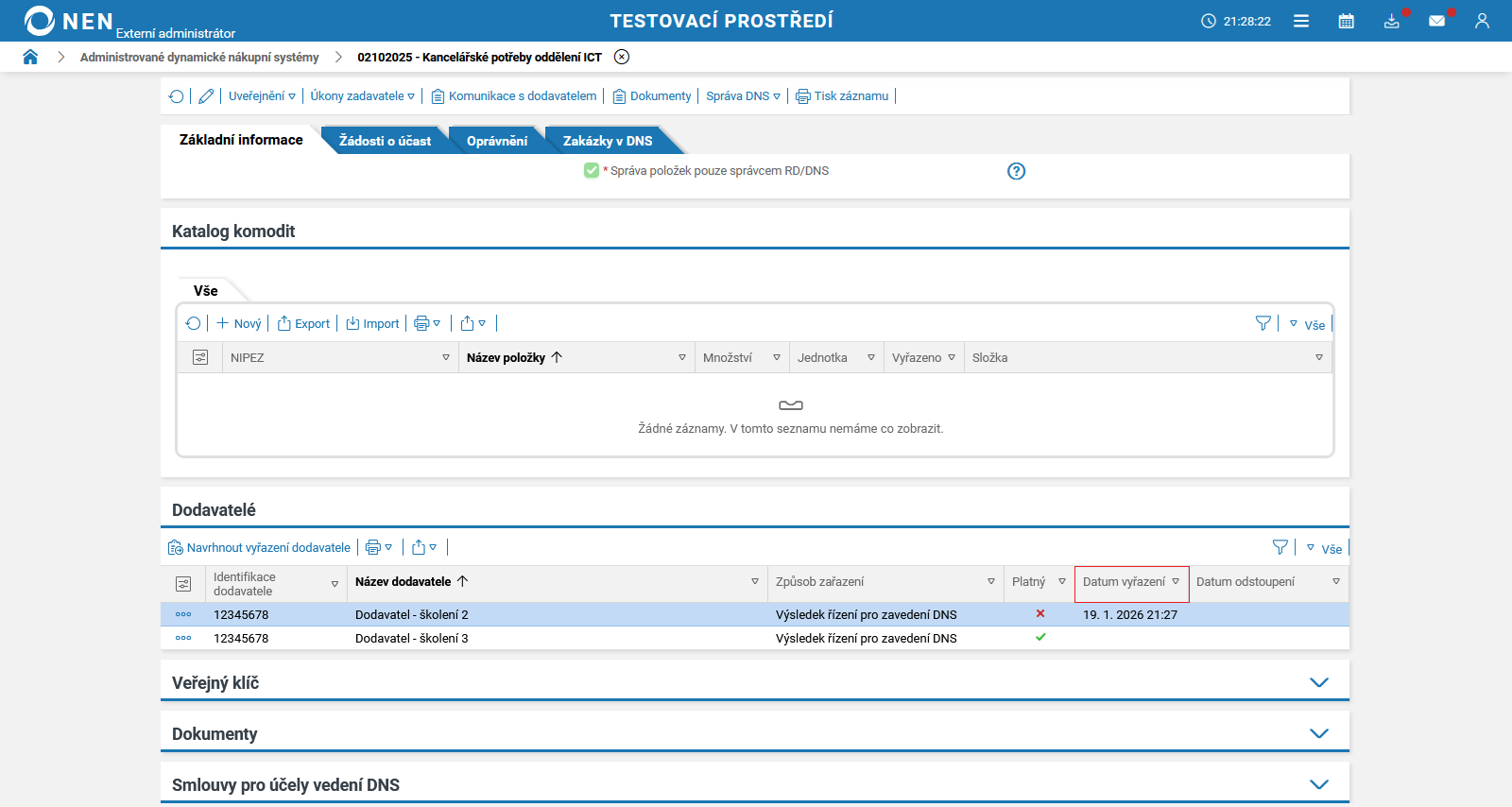This screenshot has width=1512, height=807.
Task: Open column settings in the Katalog komodit table
Action: pos(200,358)
